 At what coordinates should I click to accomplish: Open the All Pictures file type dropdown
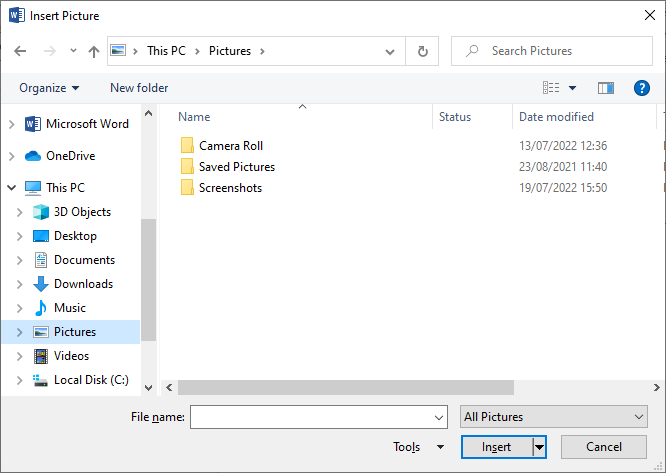[x=554, y=417]
